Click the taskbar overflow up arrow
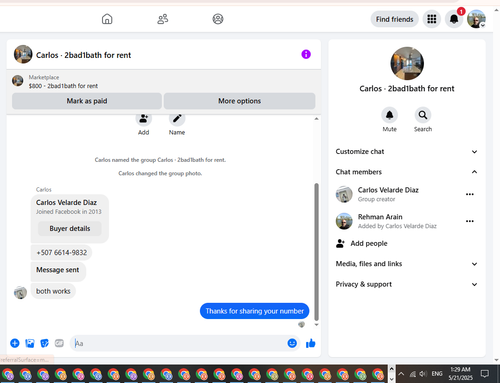Viewport: 500px width, 383px height. click(392, 369)
